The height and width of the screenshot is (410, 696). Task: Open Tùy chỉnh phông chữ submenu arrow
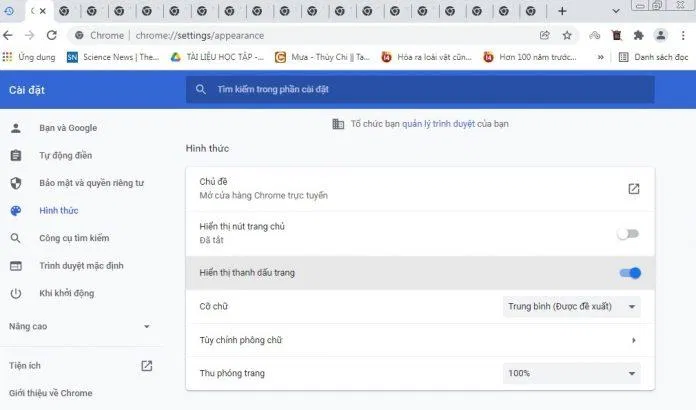pos(633,340)
